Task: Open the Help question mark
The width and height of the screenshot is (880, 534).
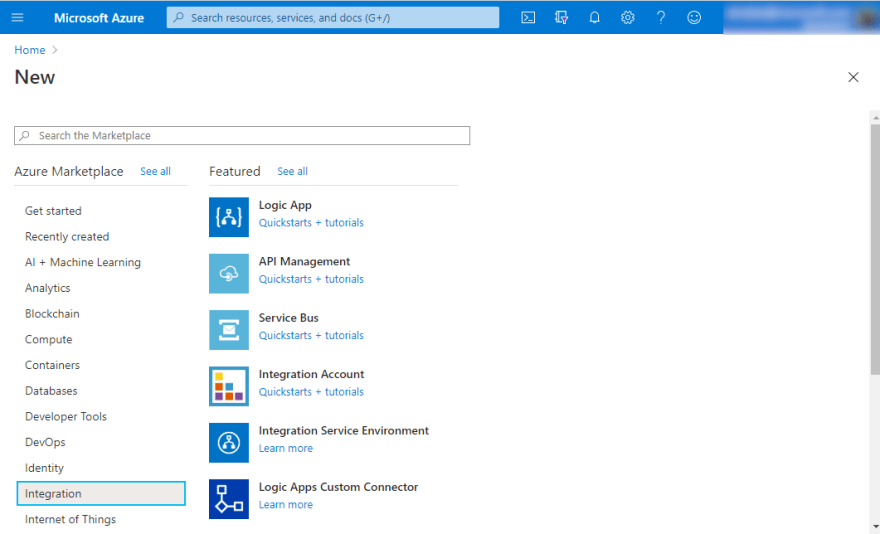Action: tap(661, 17)
